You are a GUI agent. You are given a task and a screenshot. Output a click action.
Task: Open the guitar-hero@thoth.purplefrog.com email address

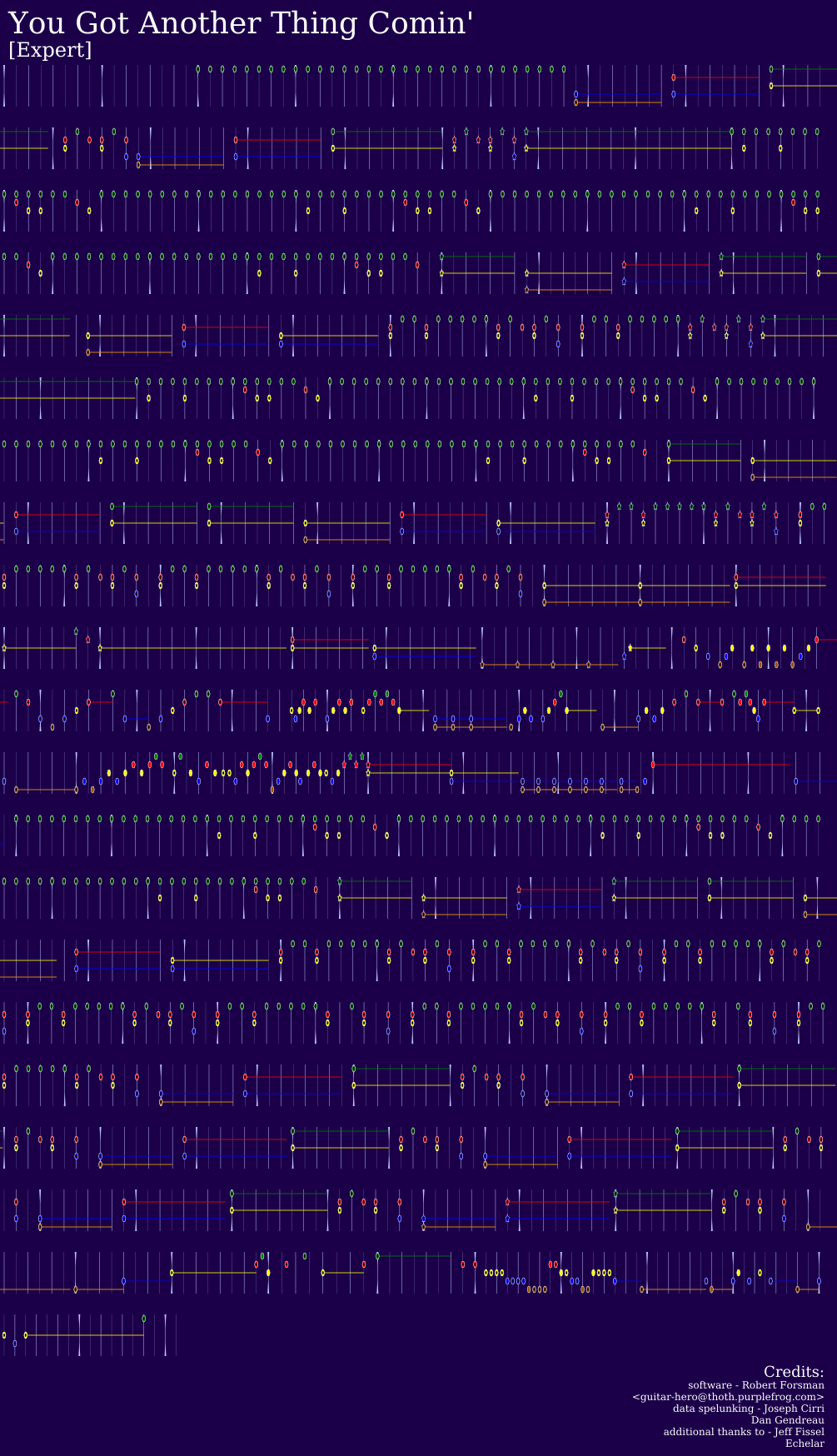pos(728,1397)
